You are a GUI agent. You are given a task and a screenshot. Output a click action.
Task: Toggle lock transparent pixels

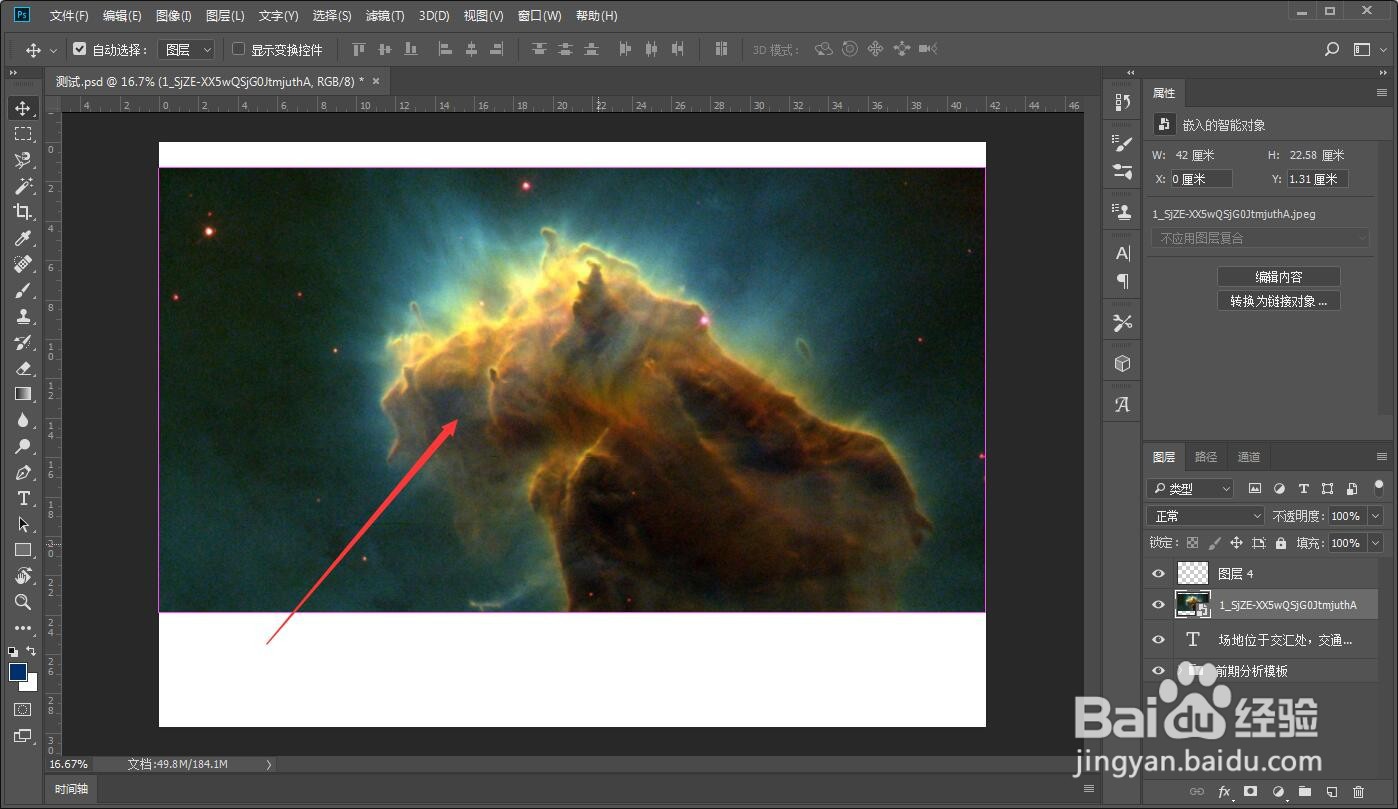coord(1192,543)
